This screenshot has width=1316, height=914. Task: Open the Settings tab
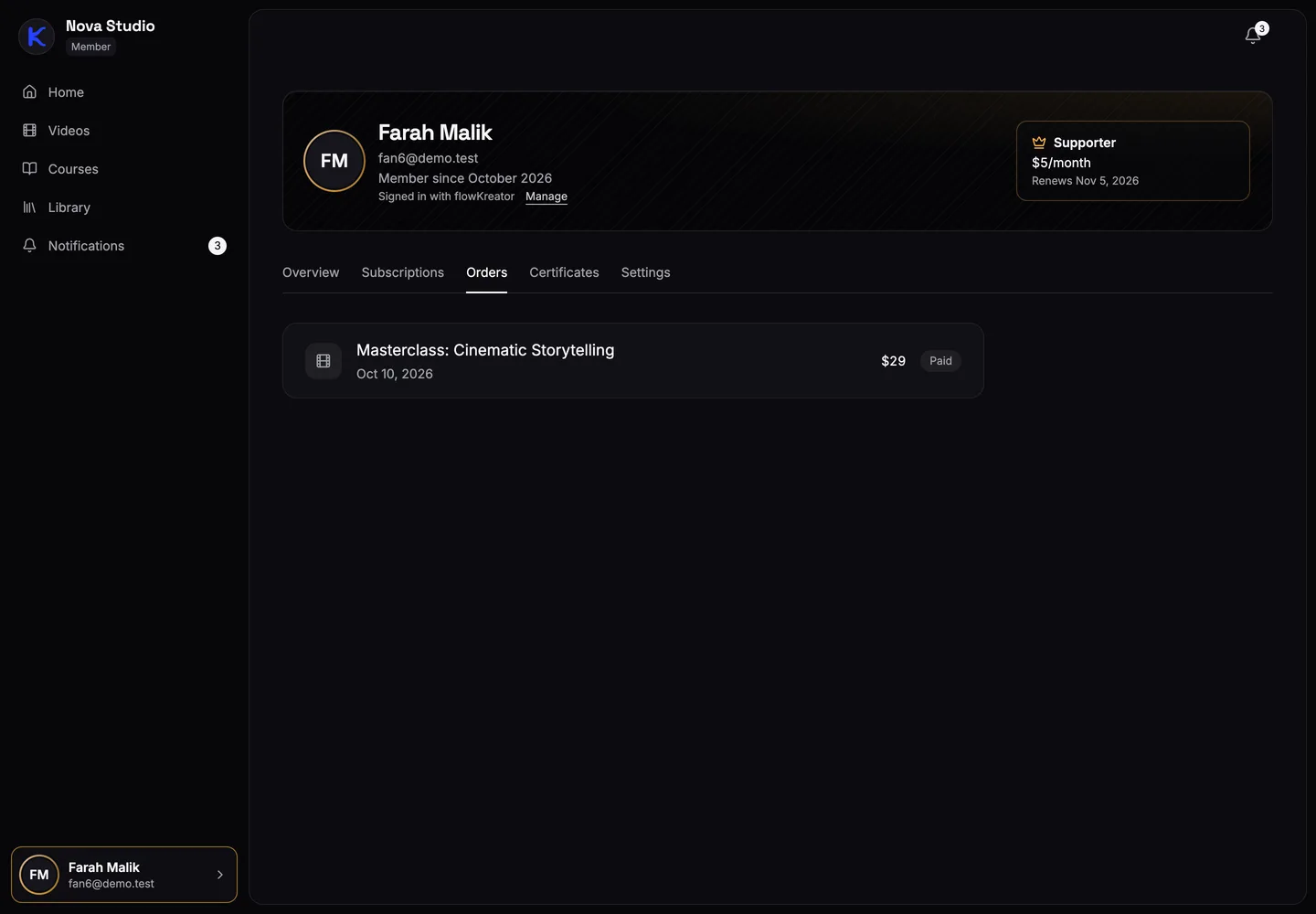pos(646,272)
